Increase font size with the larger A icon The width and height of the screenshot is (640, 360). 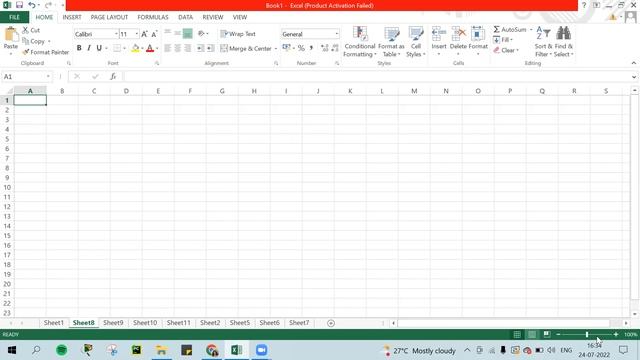coord(144,34)
